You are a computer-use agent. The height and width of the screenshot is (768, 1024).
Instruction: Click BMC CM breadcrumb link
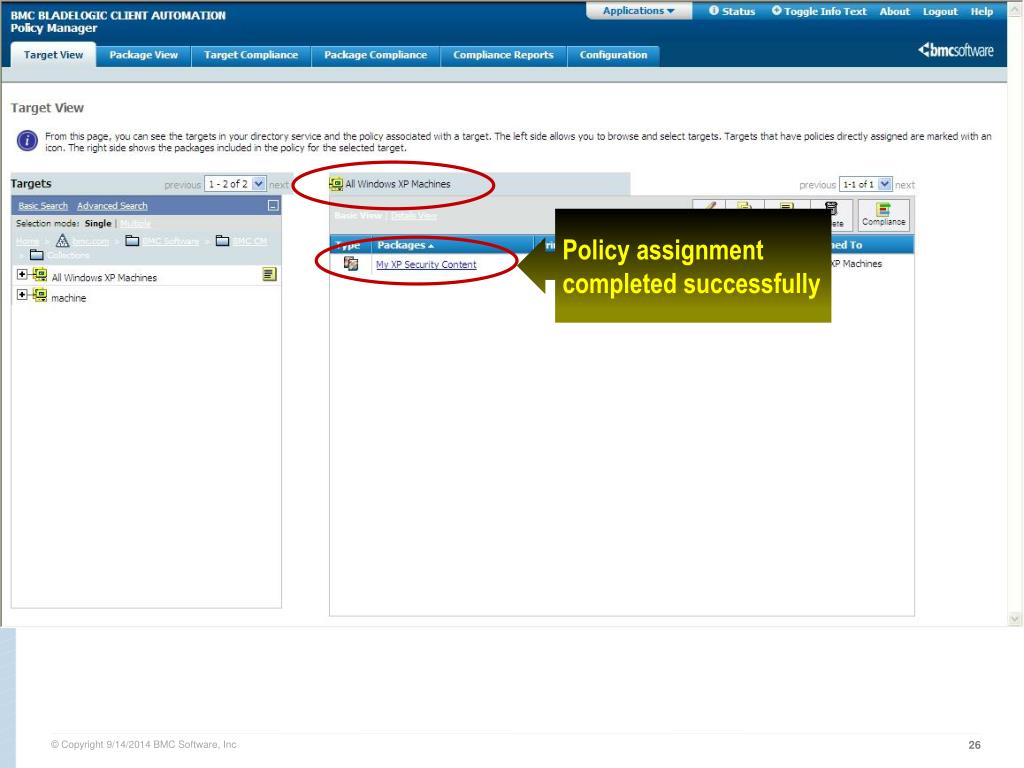coord(250,241)
